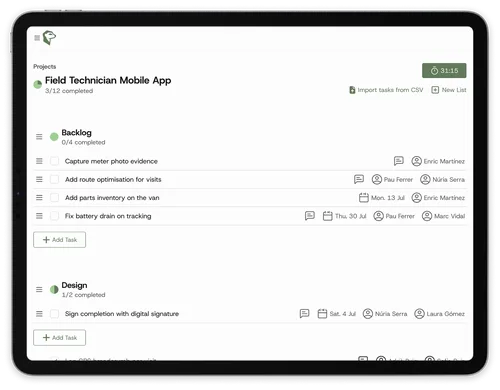Click the 3/12 completed project count

(69, 91)
